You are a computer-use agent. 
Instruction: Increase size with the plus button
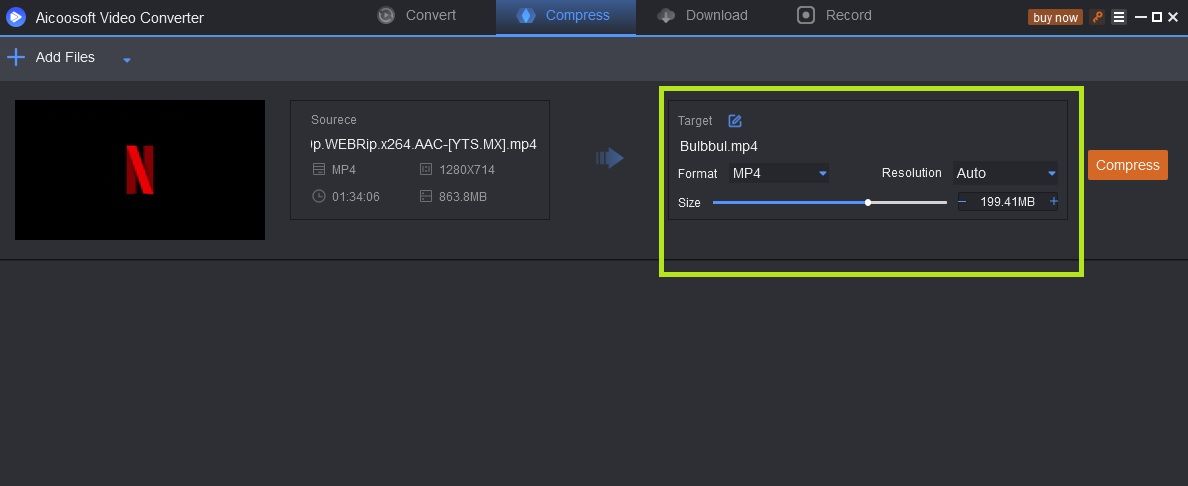click(1053, 202)
